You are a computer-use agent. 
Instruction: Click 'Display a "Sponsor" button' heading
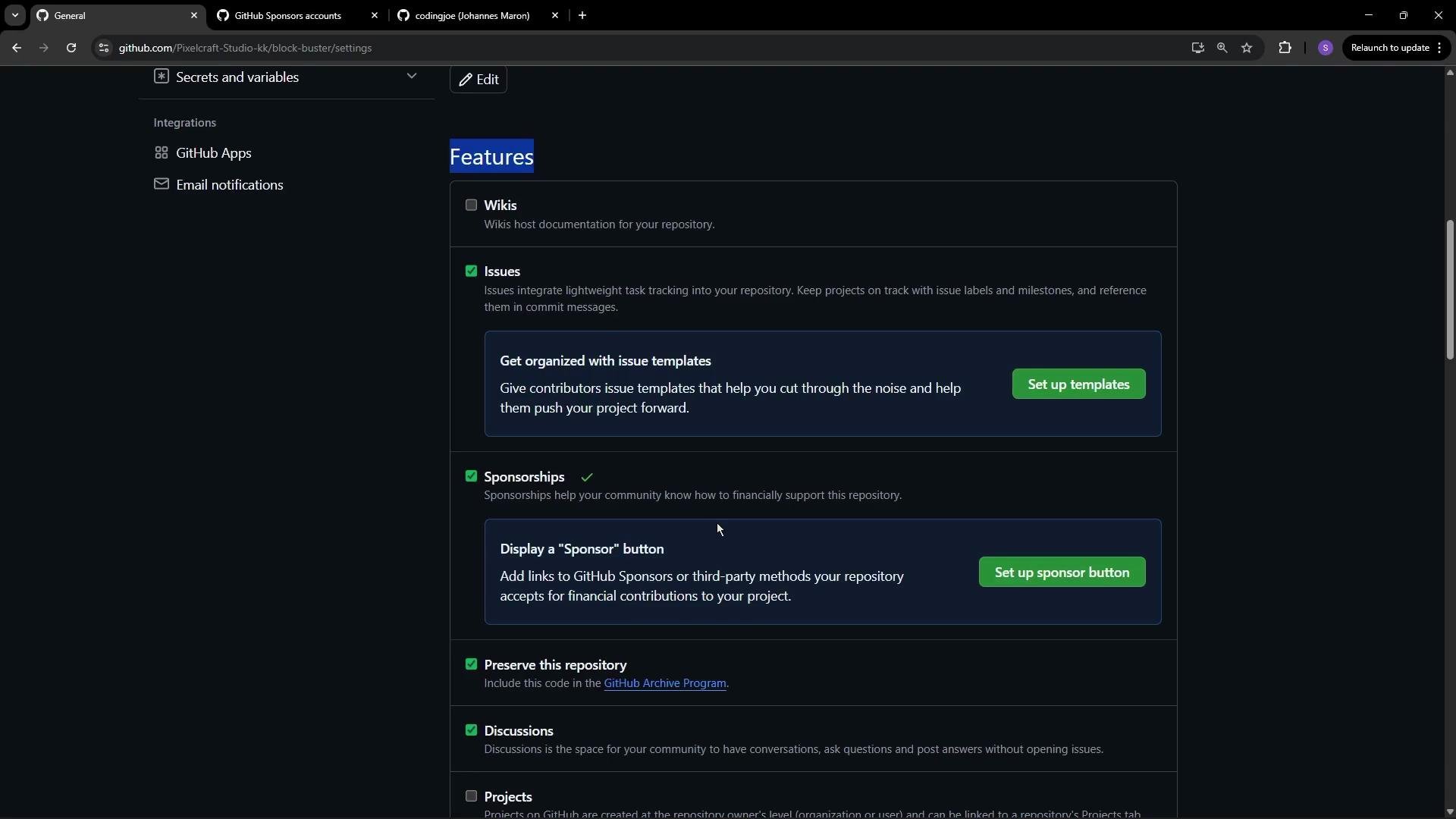[582, 549]
